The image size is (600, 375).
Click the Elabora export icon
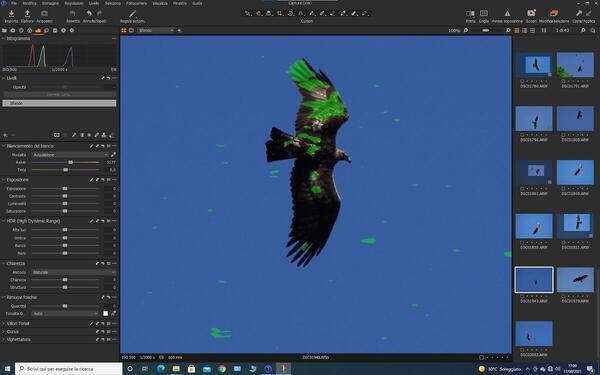[27, 14]
